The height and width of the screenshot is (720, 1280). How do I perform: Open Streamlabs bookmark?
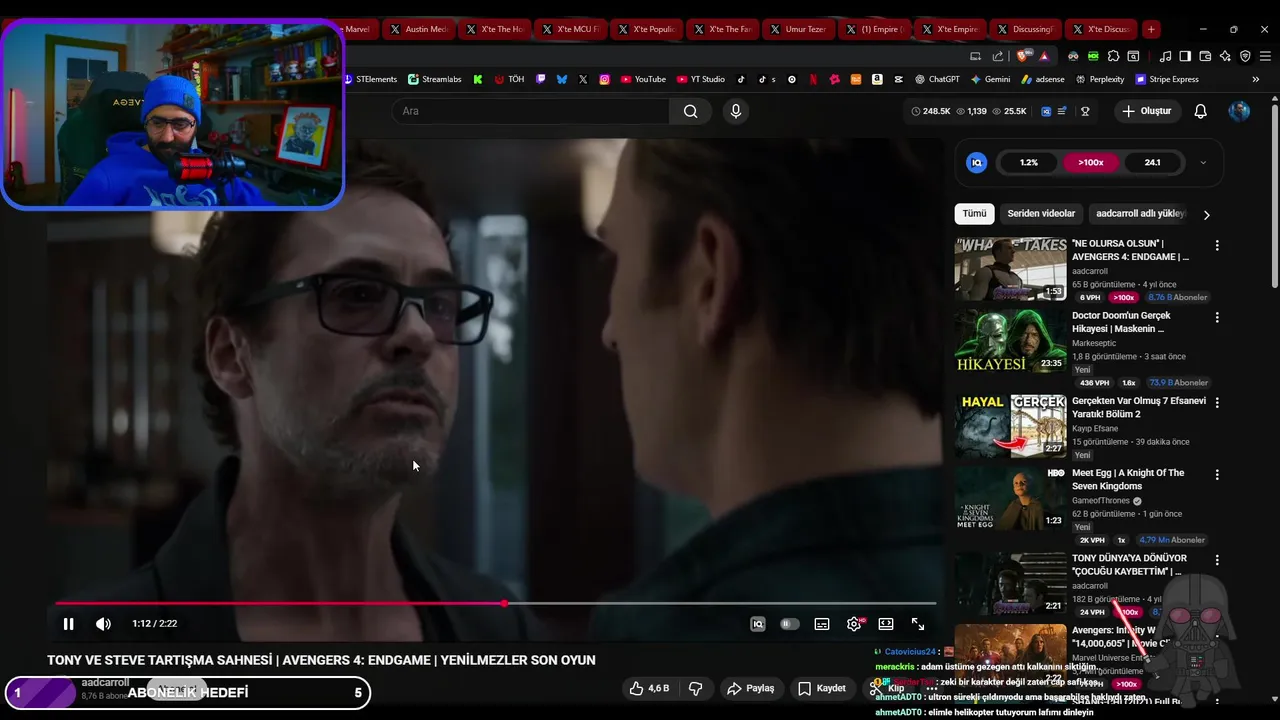coord(434,79)
